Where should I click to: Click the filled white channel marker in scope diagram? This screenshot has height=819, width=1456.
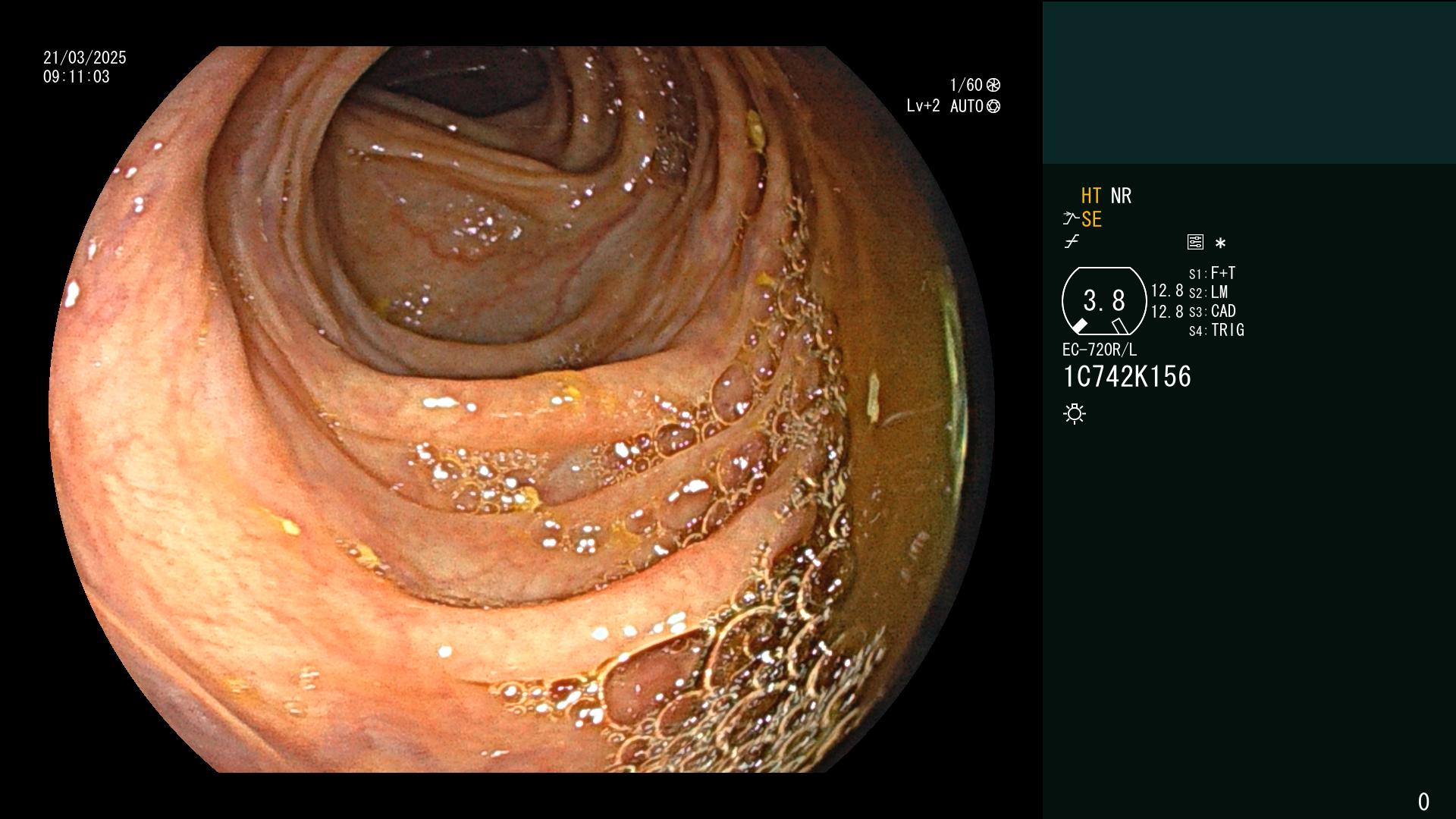tap(1079, 326)
